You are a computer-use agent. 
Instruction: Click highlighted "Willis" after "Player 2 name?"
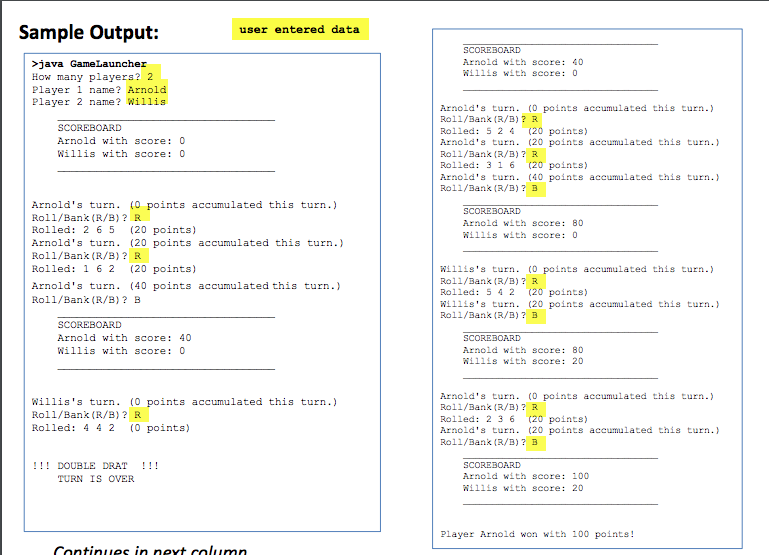147,101
